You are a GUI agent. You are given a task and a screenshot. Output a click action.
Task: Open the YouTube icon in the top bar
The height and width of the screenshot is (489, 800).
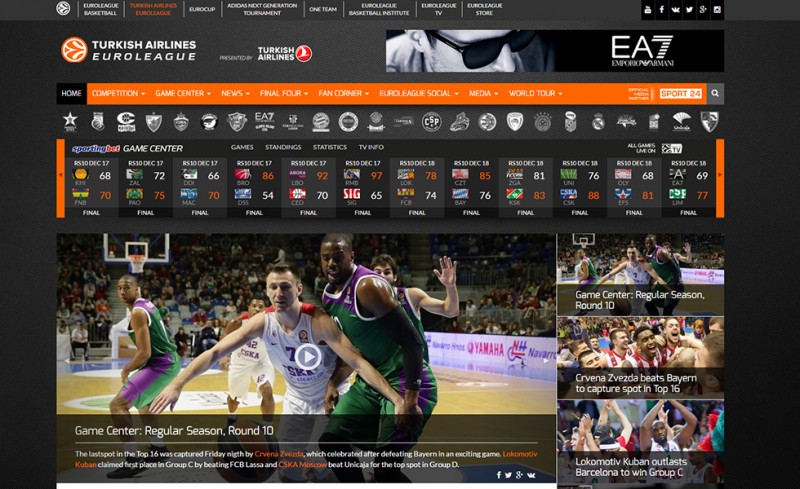point(647,10)
